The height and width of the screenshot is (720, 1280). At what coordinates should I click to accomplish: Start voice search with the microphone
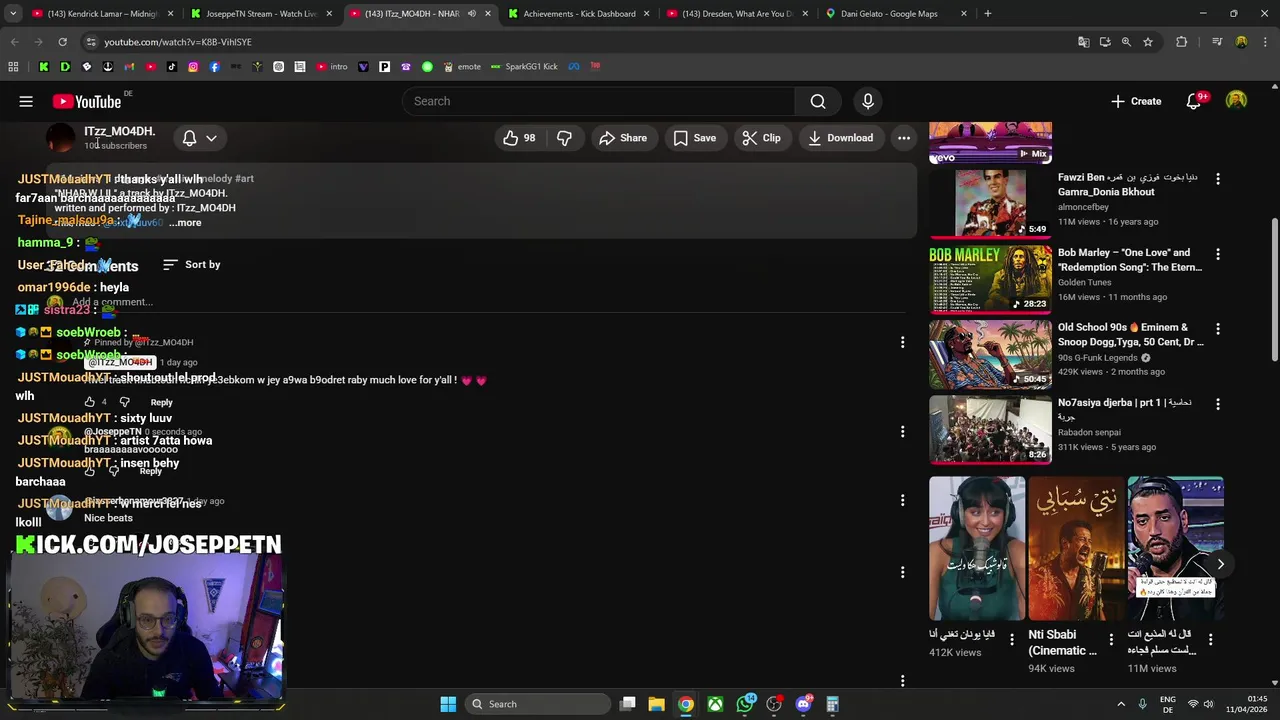click(868, 101)
